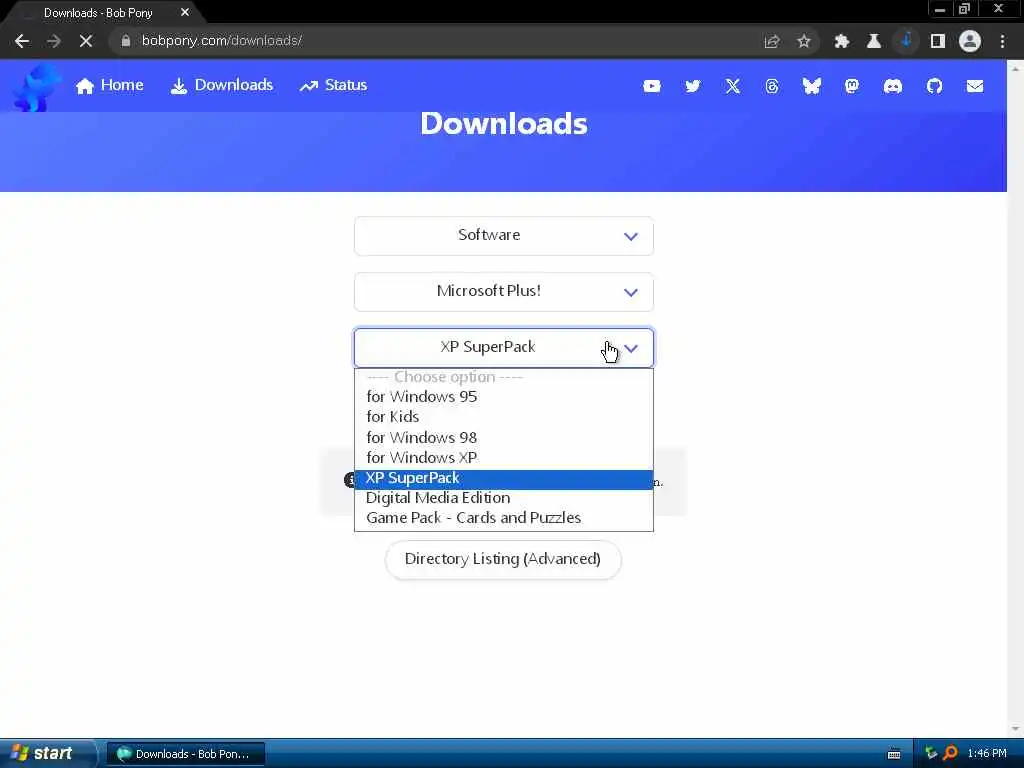Open the Discord icon
The image size is (1024, 768).
(x=893, y=86)
